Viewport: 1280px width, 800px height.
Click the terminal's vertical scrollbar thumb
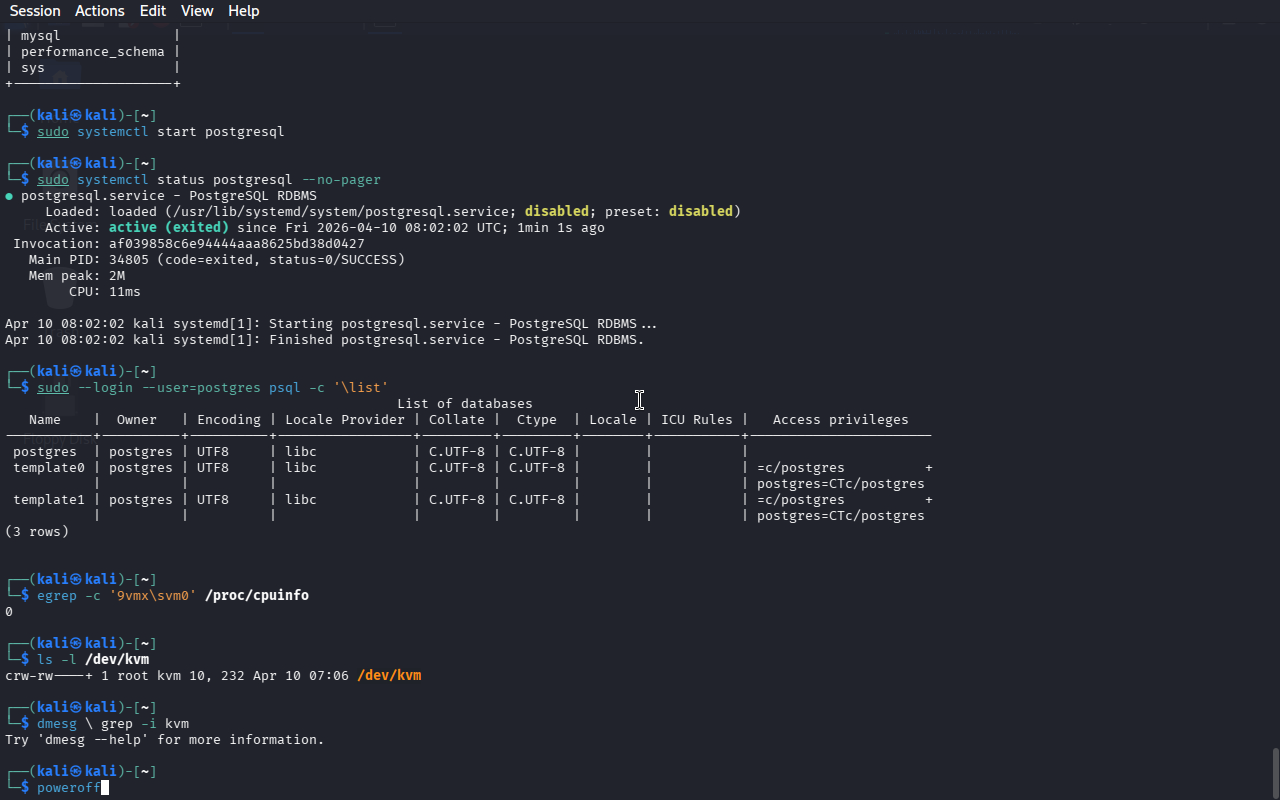click(x=1274, y=771)
